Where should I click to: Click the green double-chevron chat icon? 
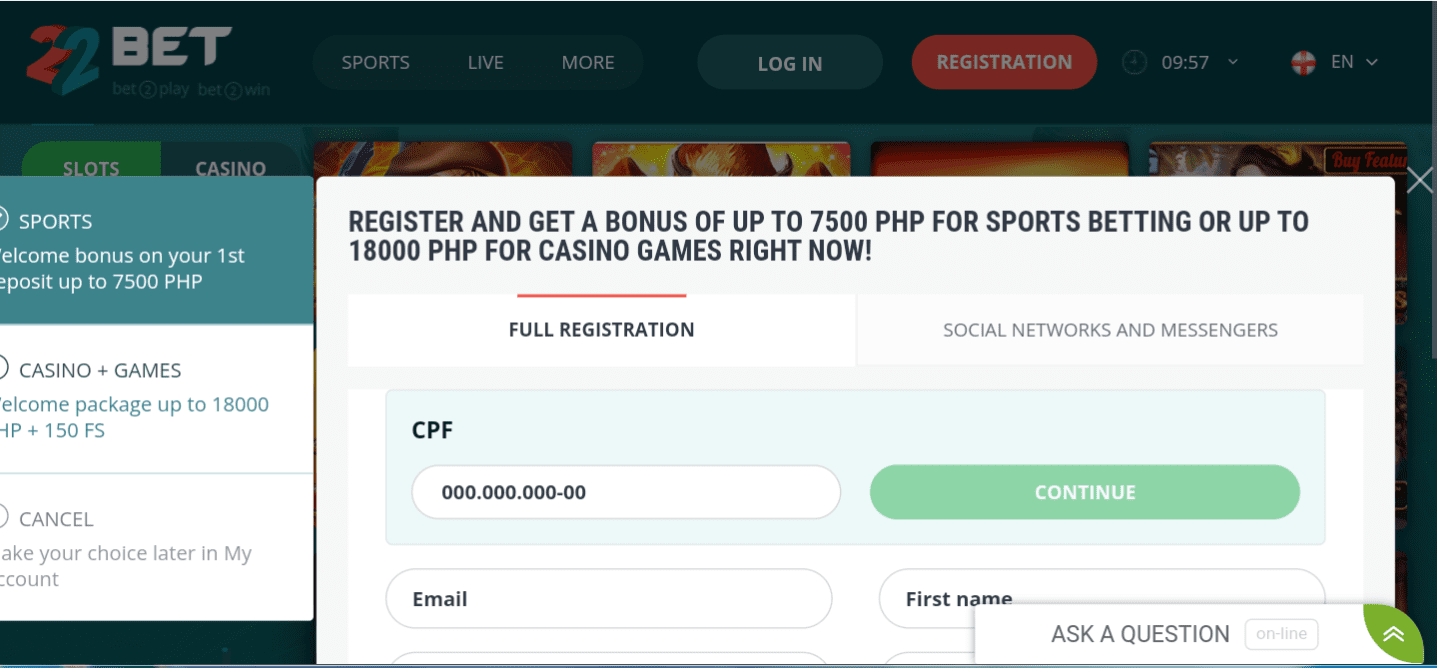click(1393, 634)
